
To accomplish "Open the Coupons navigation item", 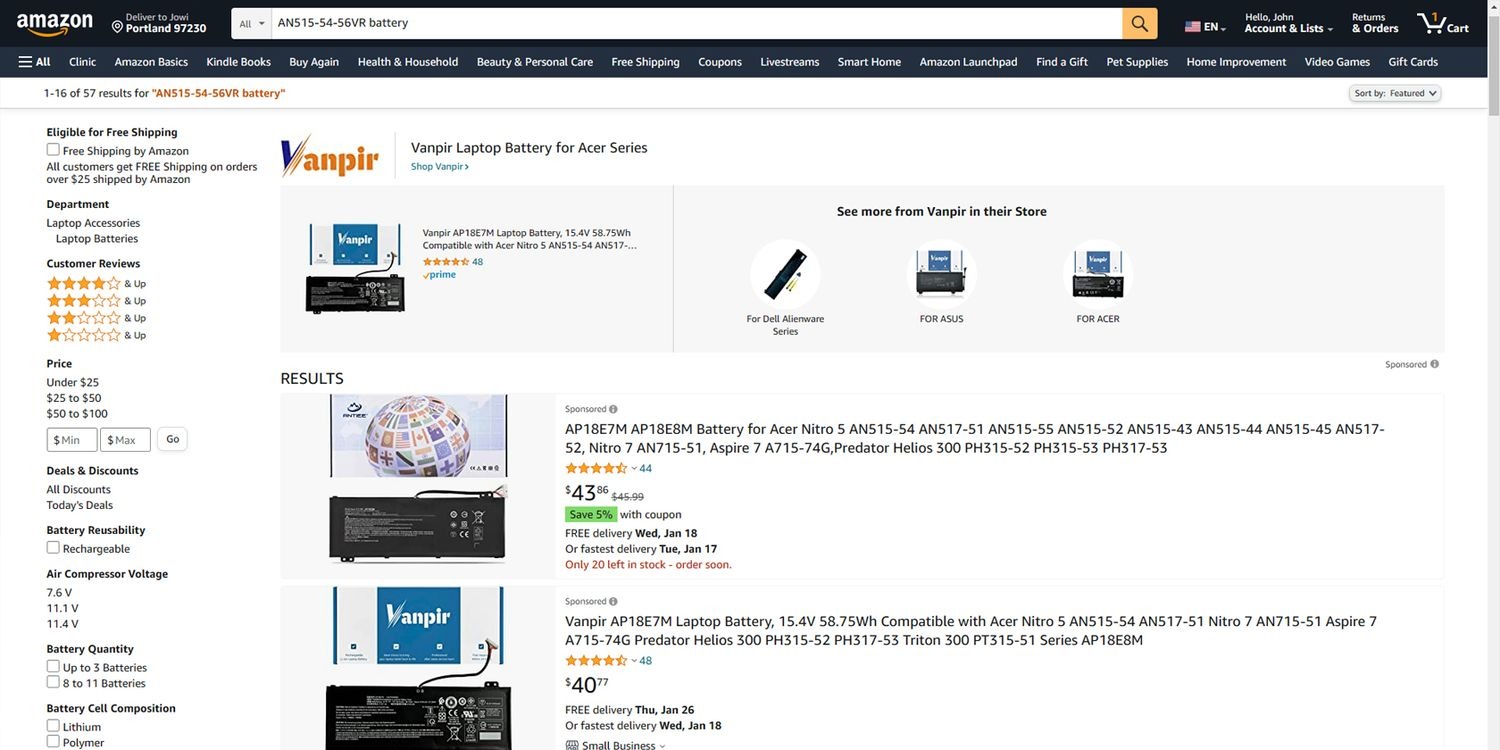I will [x=720, y=62].
